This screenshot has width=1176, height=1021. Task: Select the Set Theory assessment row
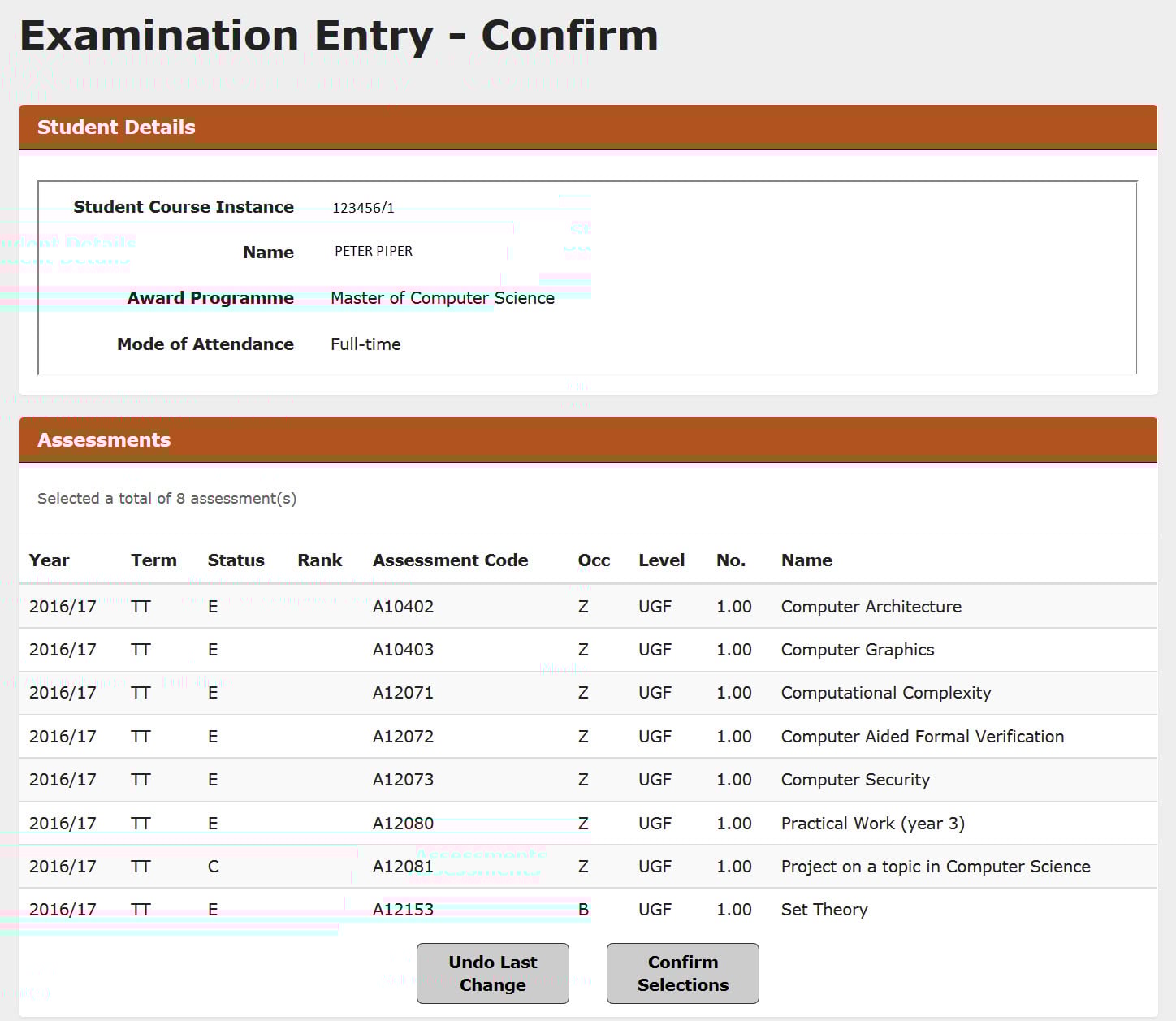pos(824,910)
